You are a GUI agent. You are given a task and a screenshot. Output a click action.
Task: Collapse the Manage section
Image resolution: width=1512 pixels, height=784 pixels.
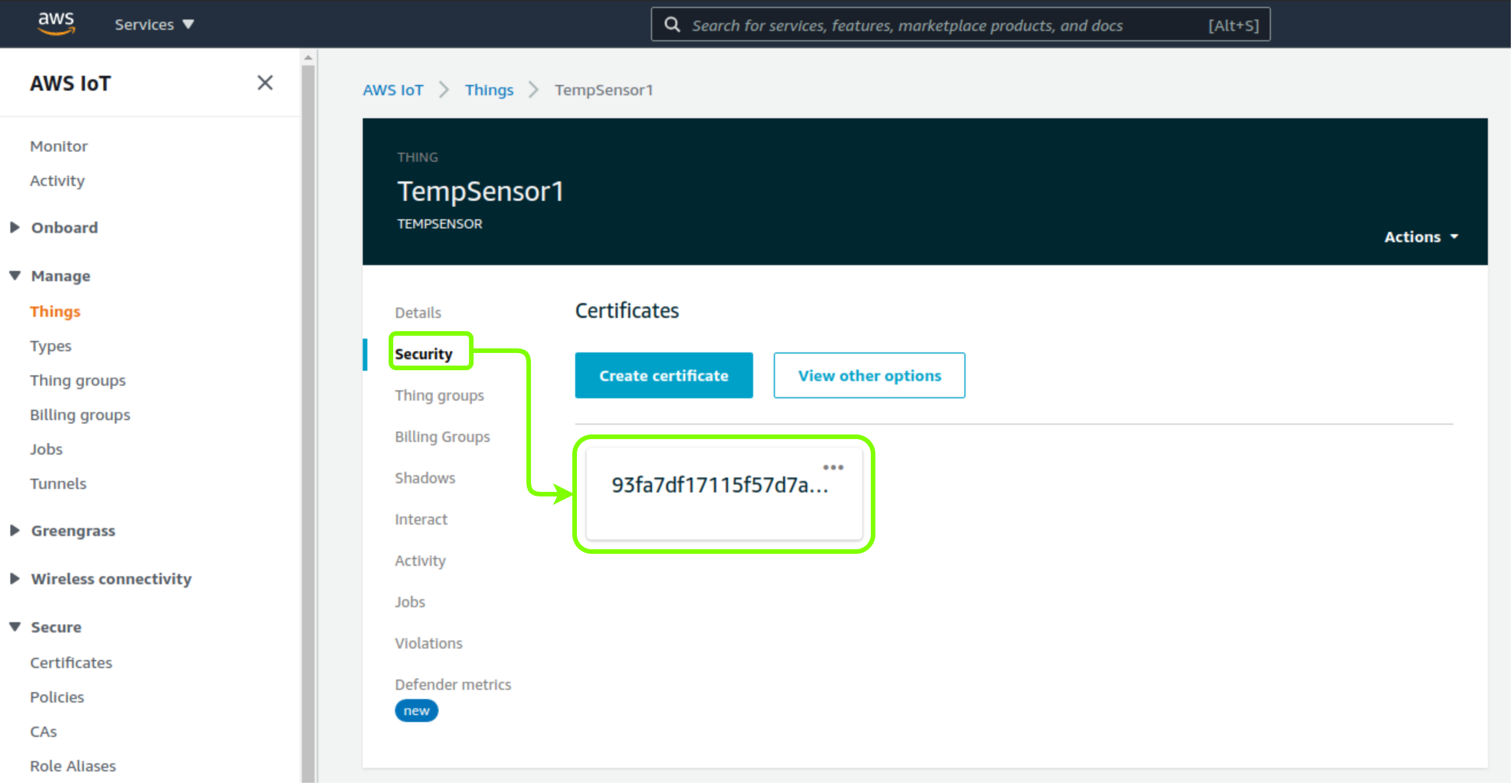click(15, 275)
